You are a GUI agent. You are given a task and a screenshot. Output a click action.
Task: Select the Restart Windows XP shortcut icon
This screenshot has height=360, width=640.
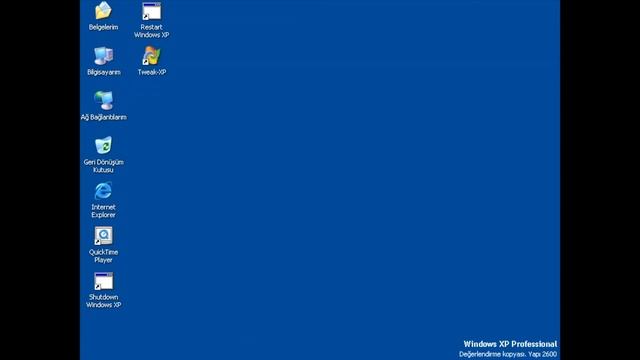point(151,11)
